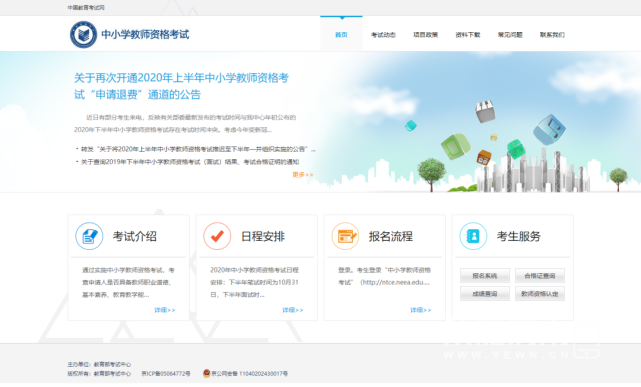Click 版权所有: 教育部考试中心 footer text
The image size is (641, 387).
coord(99,374)
